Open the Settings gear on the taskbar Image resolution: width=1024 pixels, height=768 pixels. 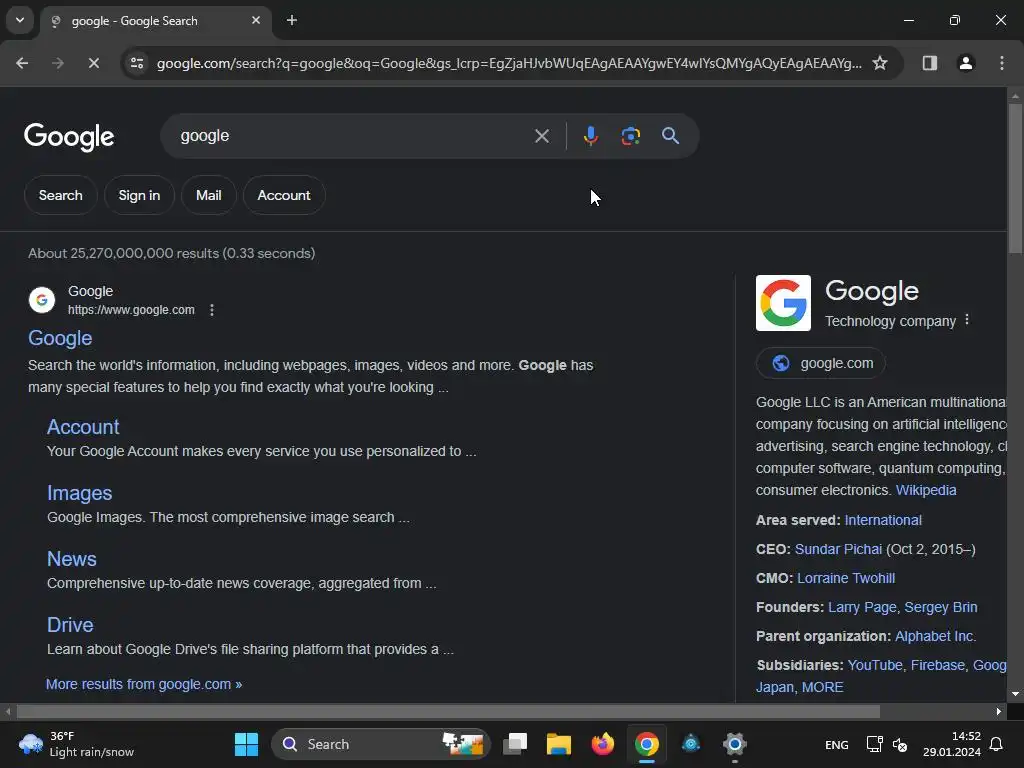point(735,744)
